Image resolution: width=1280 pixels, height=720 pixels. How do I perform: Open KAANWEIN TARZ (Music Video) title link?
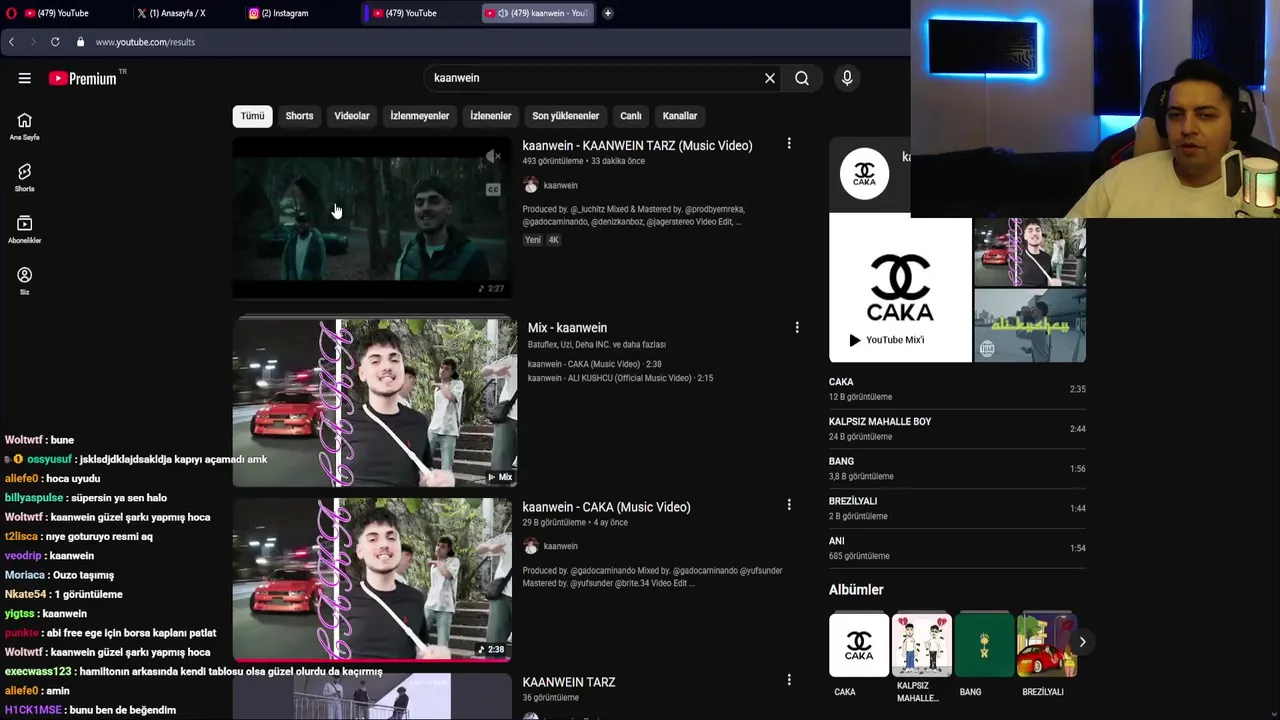pyautogui.click(x=637, y=146)
